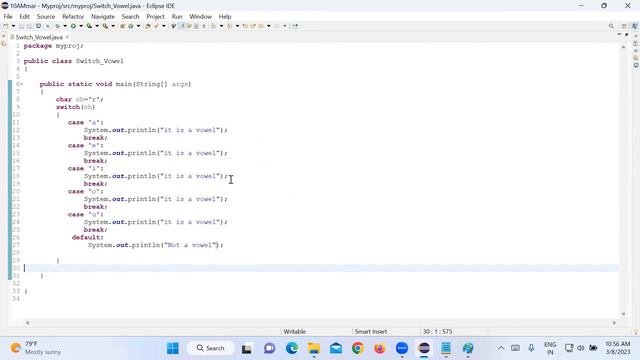Close the Switch_Vowel.java tab
This screenshot has height=360, width=640.
(x=67, y=37)
